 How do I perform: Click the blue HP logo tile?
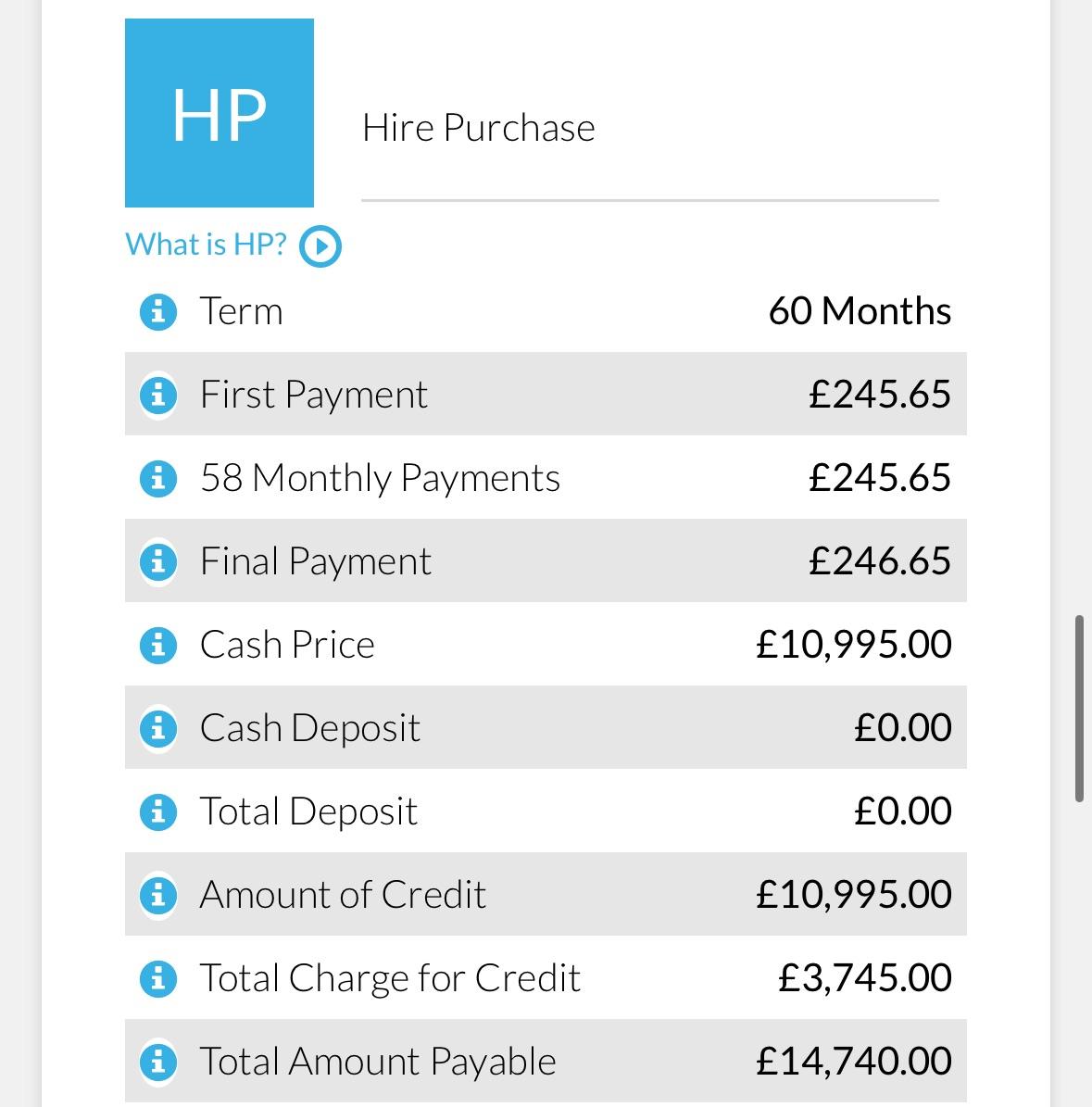click(220, 113)
